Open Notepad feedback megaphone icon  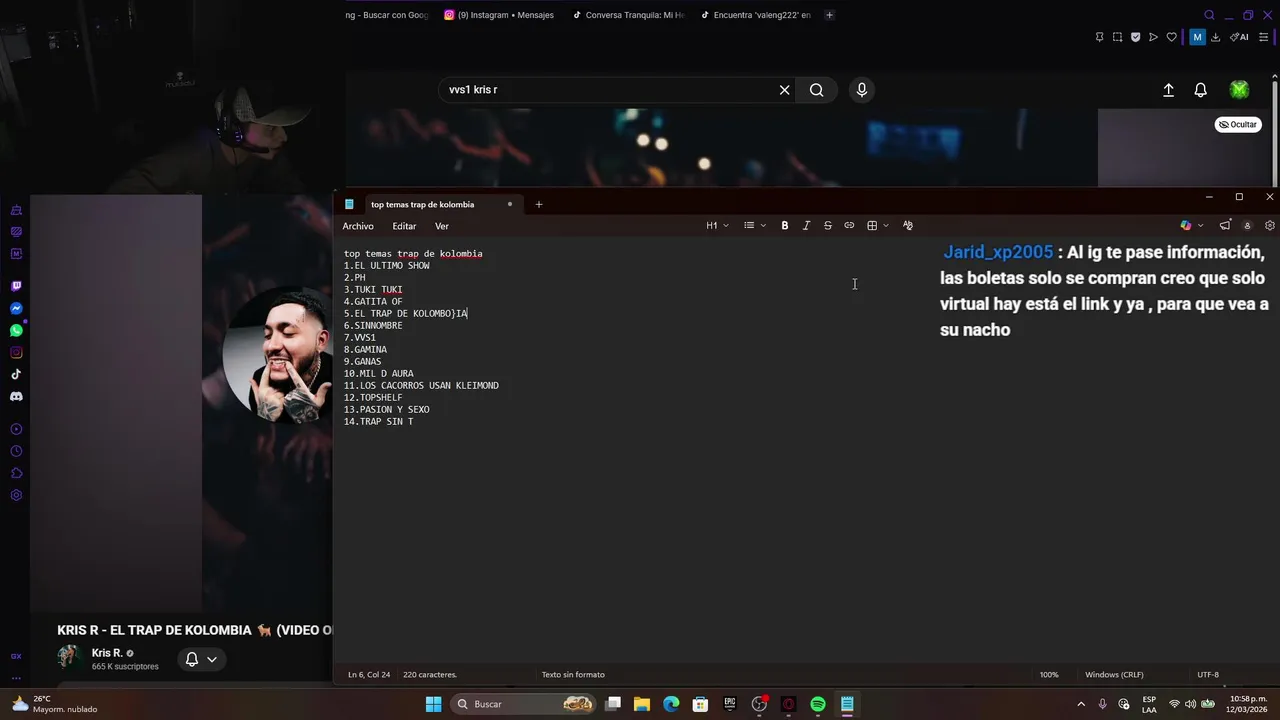(x=1225, y=226)
